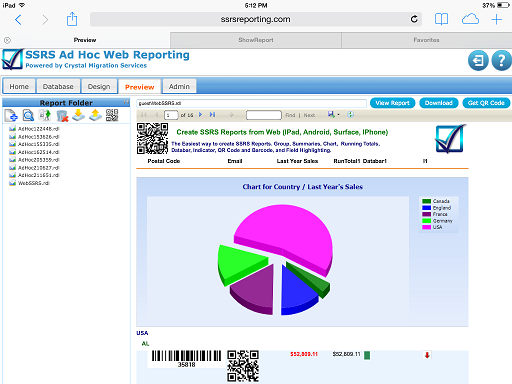
Task: Click the View Report button
Action: pyautogui.click(x=392, y=103)
